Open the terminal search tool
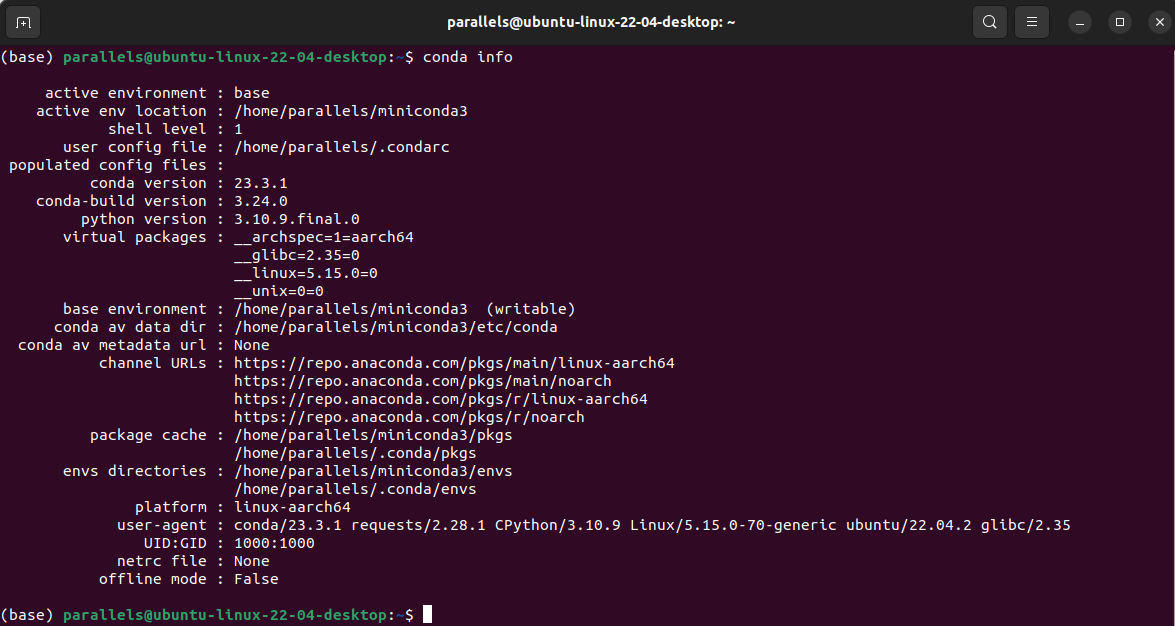 [x=989, y=21]
